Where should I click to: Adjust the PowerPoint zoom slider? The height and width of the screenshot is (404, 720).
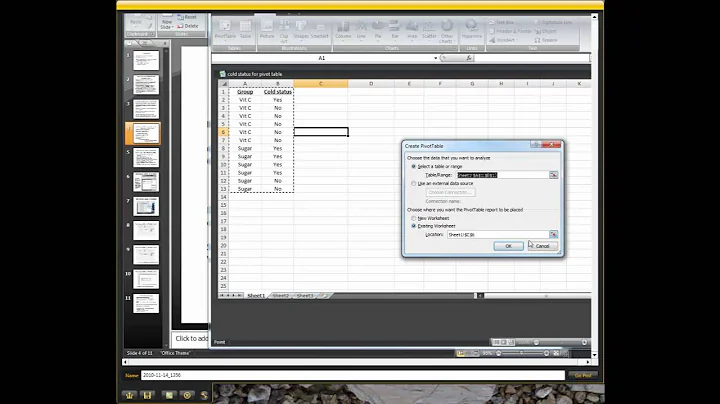click(x=522, y=353)
